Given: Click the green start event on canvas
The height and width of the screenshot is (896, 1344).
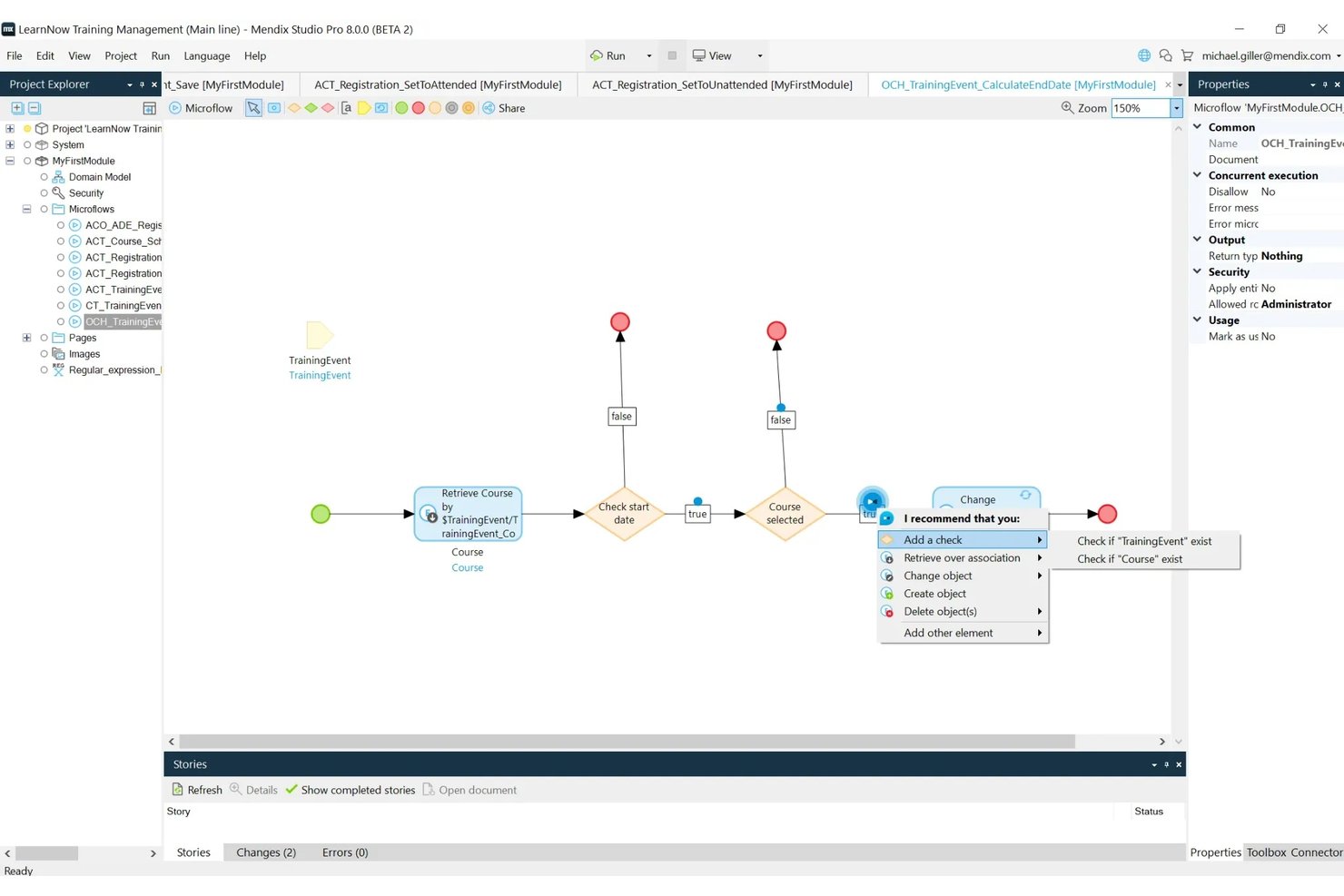Looking at the screenshot, I should tap(321, 514).
